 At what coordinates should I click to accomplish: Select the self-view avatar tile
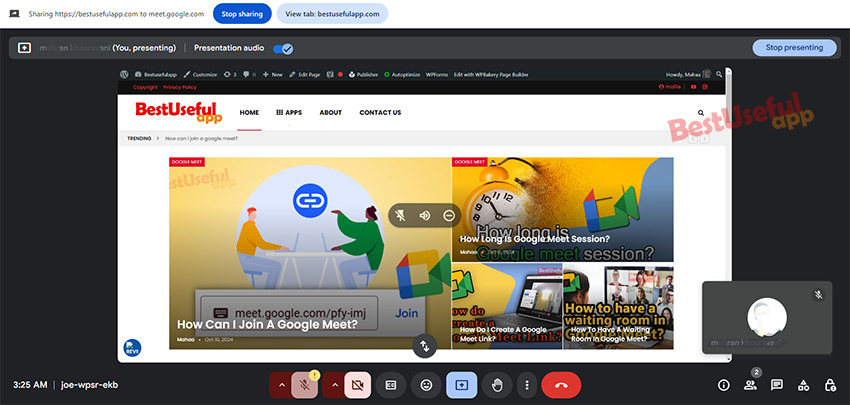pyautogui.click(x=767, y=318)
